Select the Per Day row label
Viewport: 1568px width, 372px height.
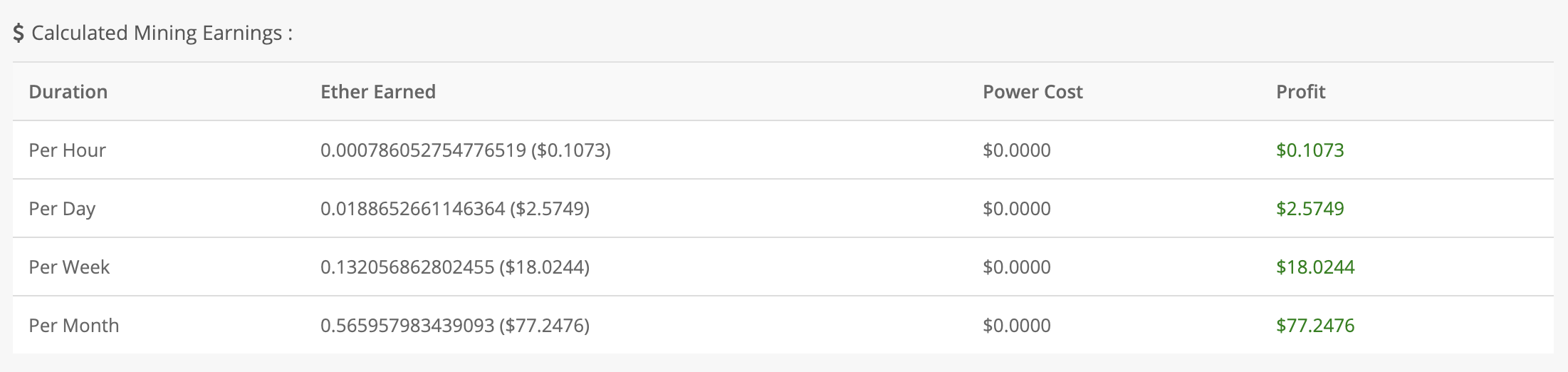[62, 209]
